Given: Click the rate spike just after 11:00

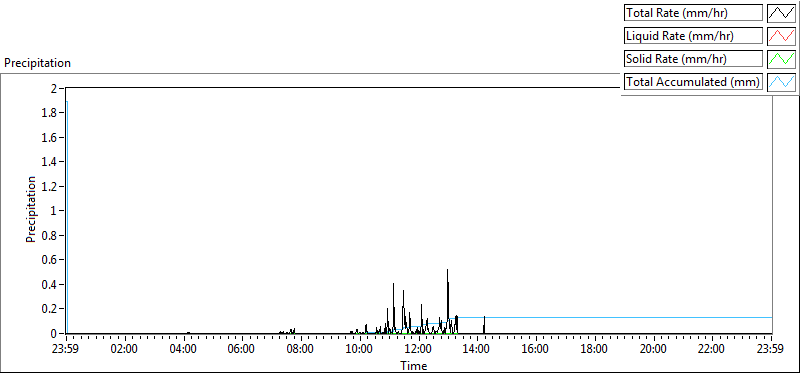Looking at the screenshot, I should point(393,308).
